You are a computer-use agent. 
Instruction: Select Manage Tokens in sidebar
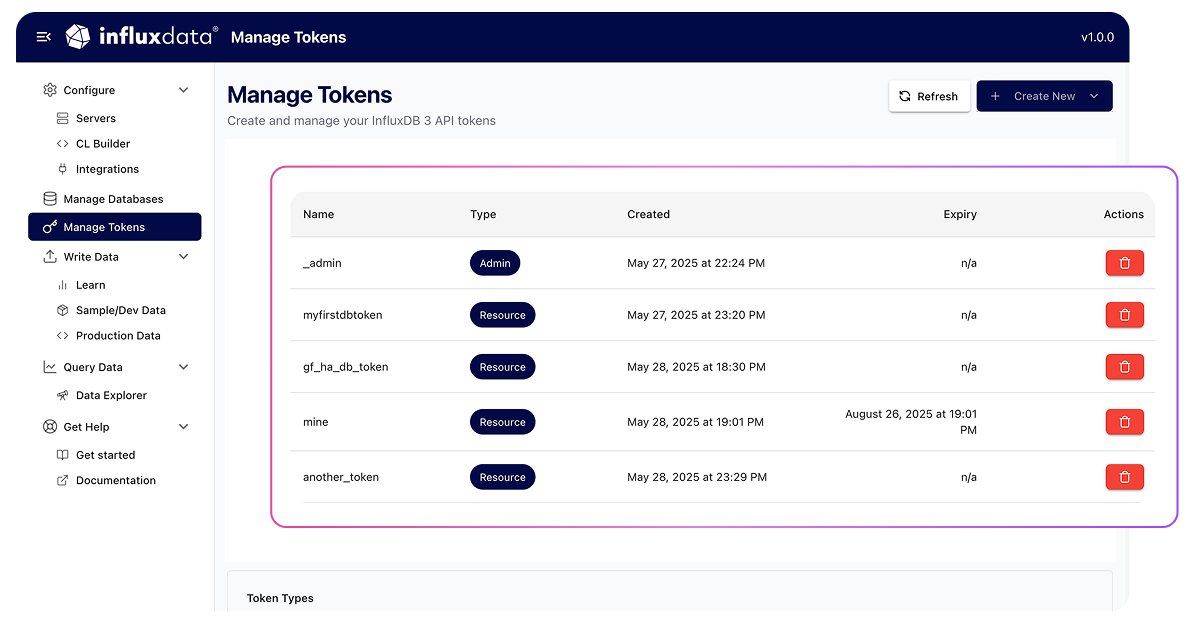tap(115, 227)
